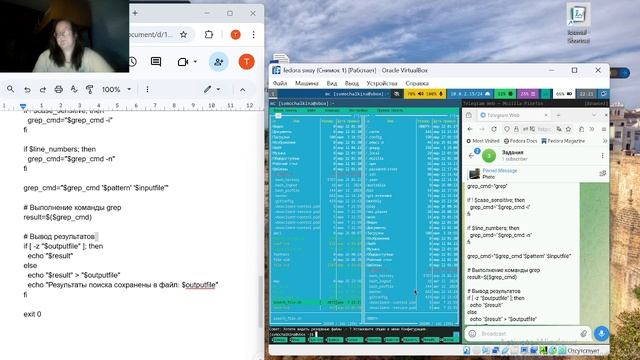Start a meeting with the camera icon
The image size is (640, 360).
pos(182,62)
